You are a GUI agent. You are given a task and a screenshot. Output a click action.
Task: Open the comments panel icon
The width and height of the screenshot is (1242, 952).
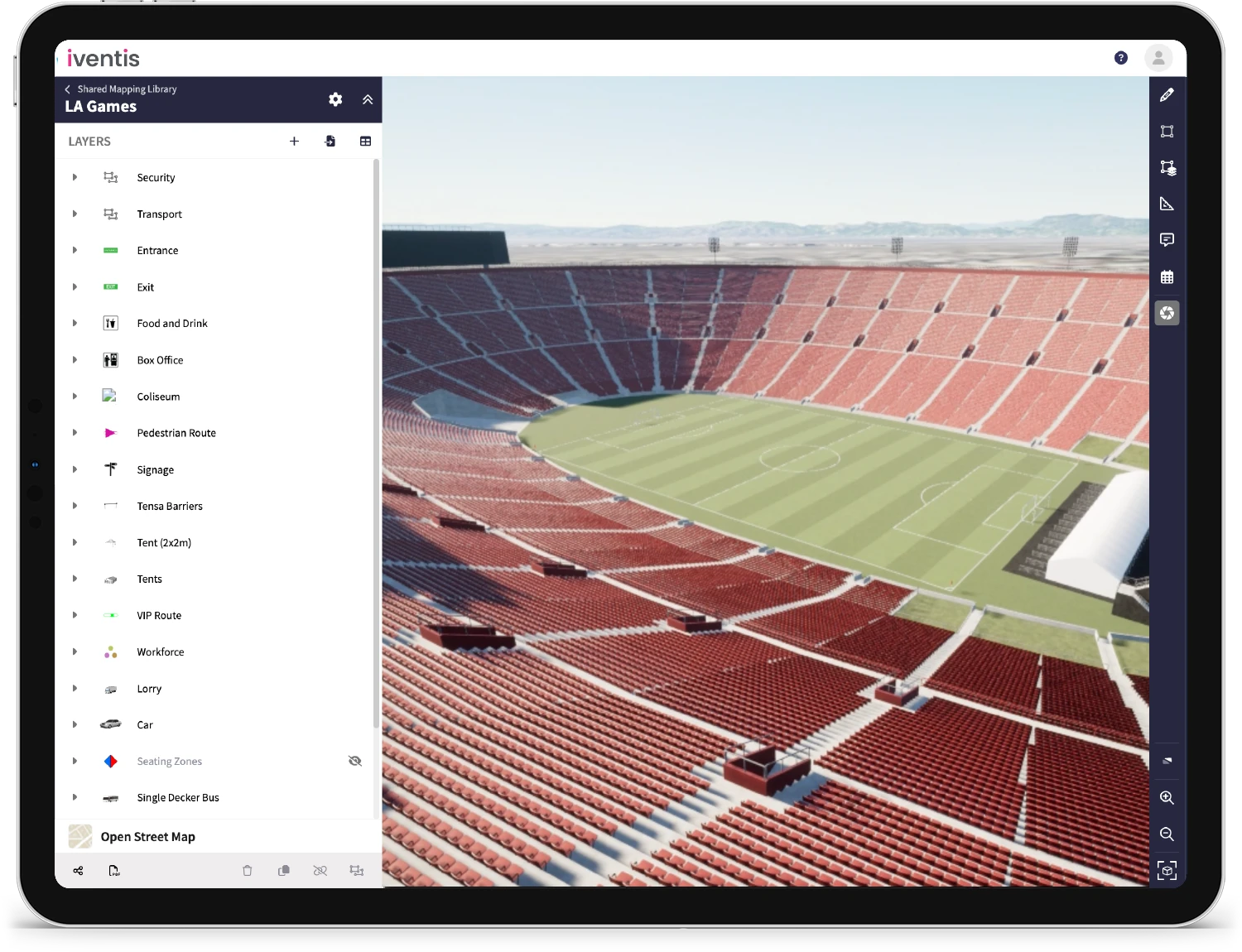coord(1167,240)
